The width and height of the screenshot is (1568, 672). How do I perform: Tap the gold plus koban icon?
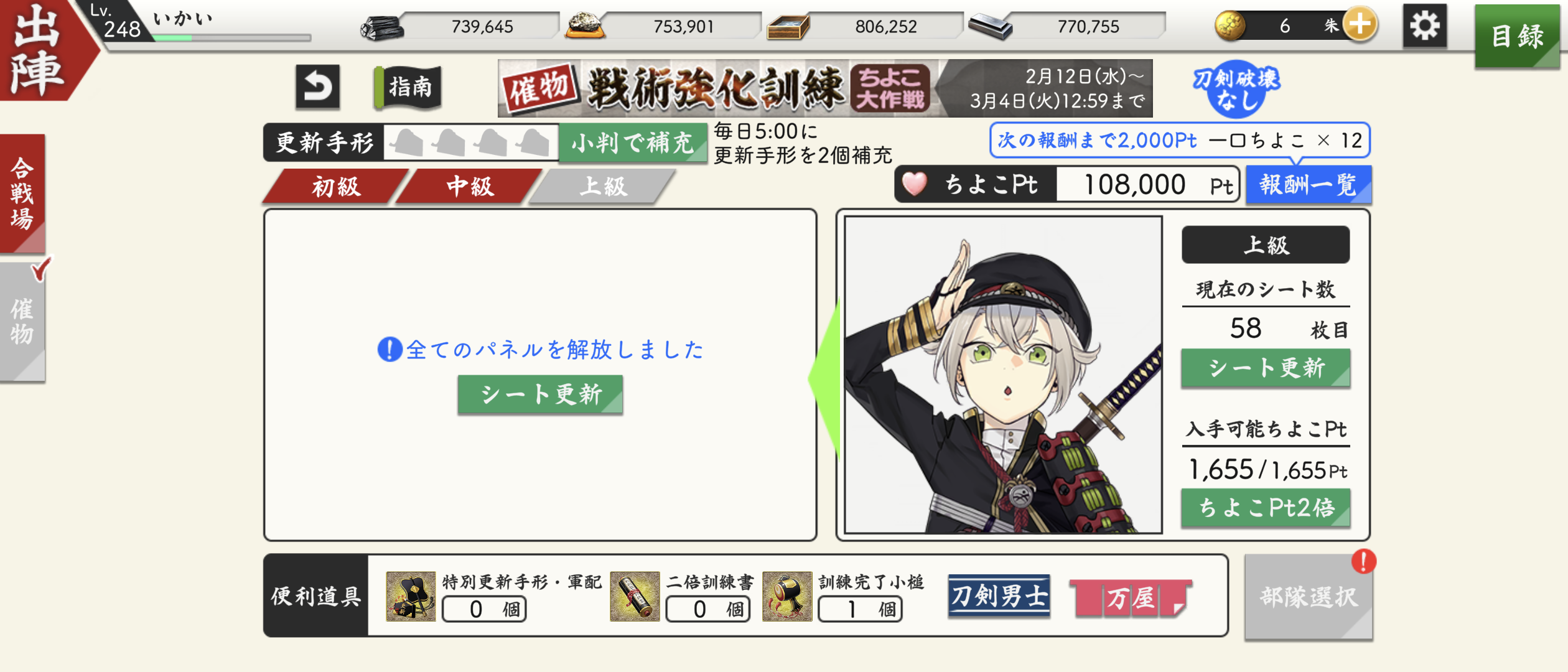pos(1360,25)
